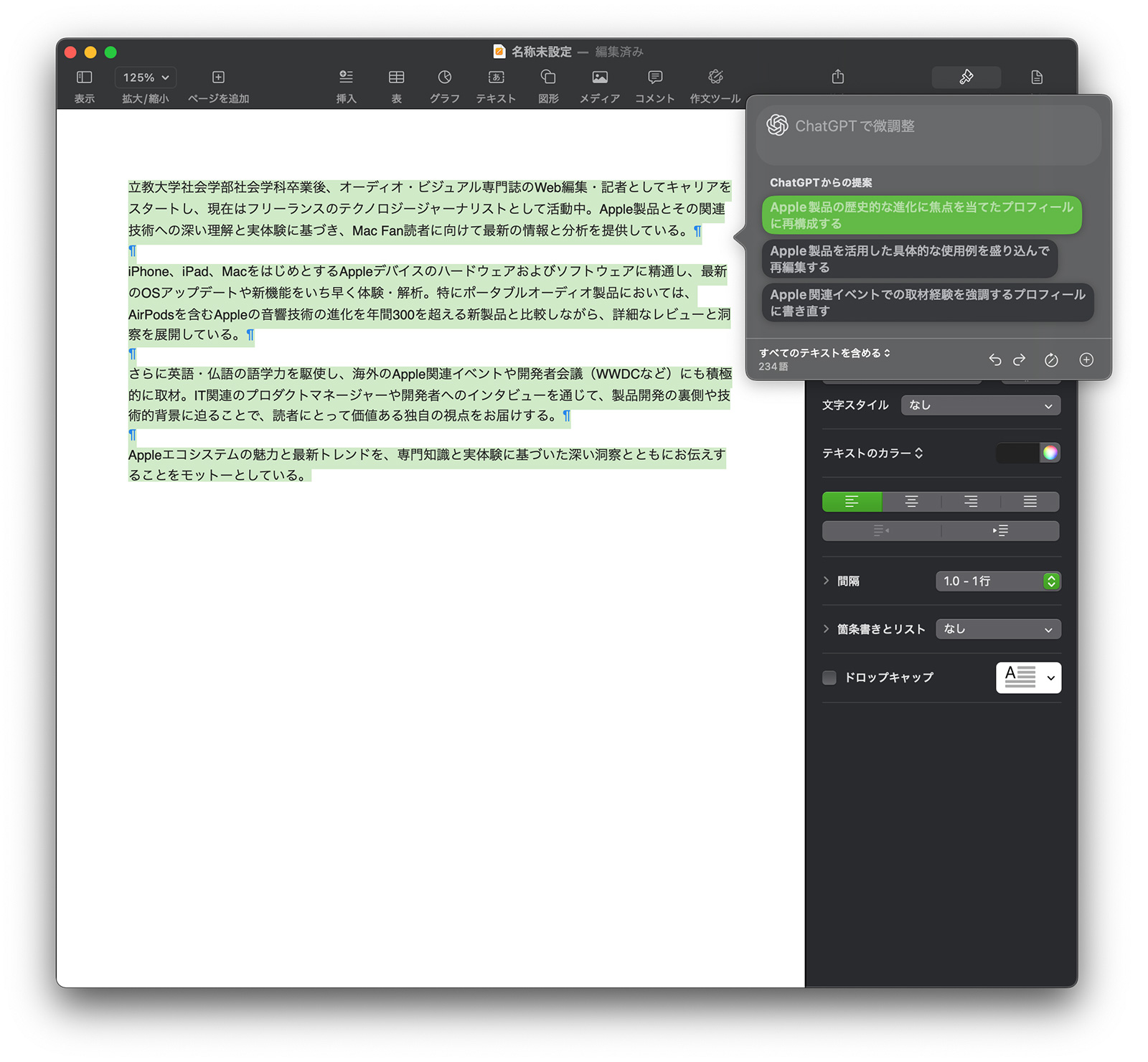Screen dimensions: 1148x1062
Task: Click the 表 (Table) toolbar icon
Action: (x=396, y=77)
